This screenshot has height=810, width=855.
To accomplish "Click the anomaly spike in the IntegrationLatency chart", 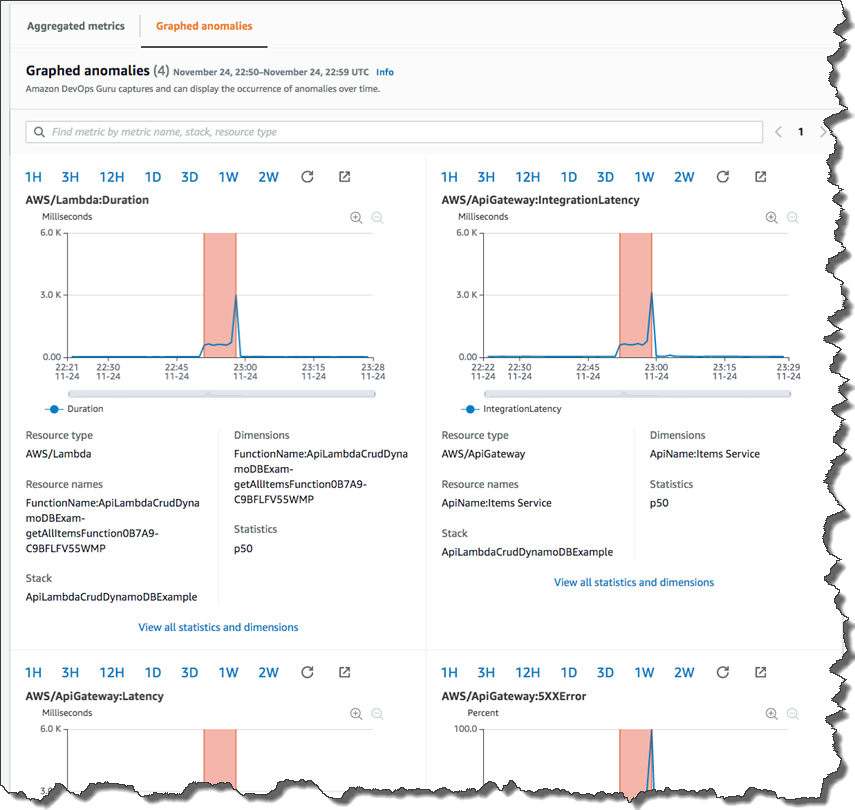I will [652, 325].
